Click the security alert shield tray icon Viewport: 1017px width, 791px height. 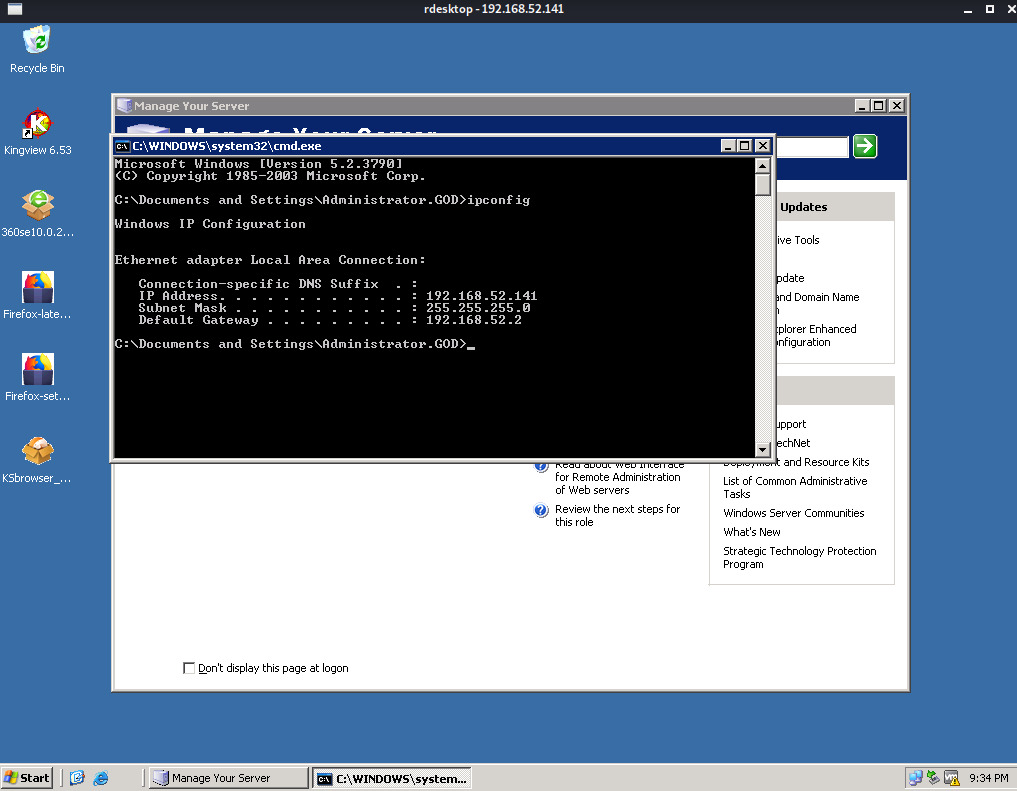(951, 778)
